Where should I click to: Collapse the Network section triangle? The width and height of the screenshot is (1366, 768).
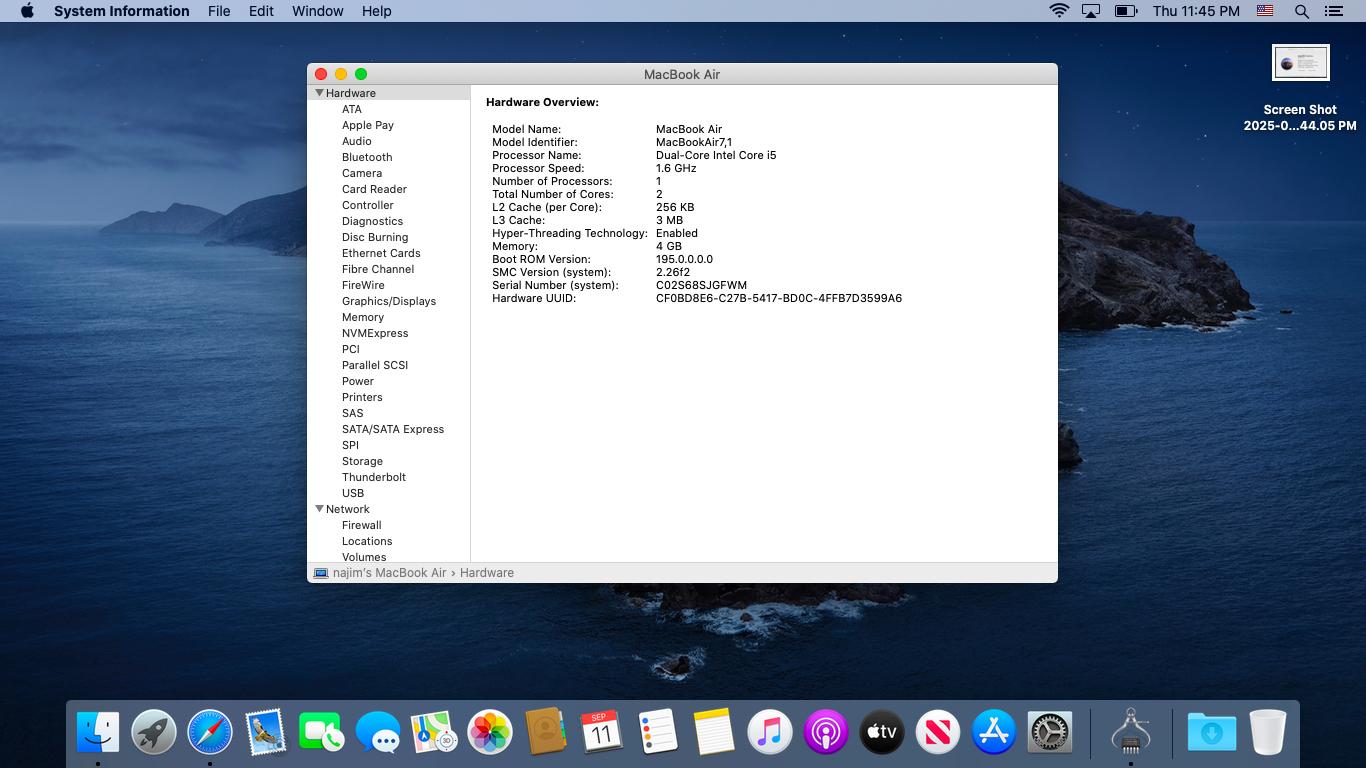320,509
